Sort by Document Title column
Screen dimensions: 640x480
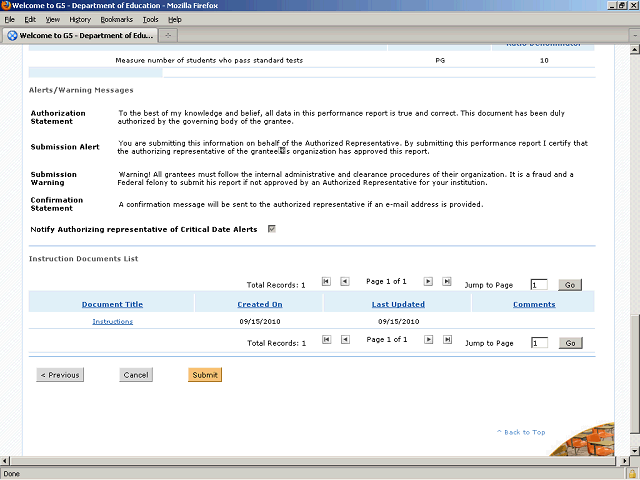pyautogui.click(x=112, y=304)
